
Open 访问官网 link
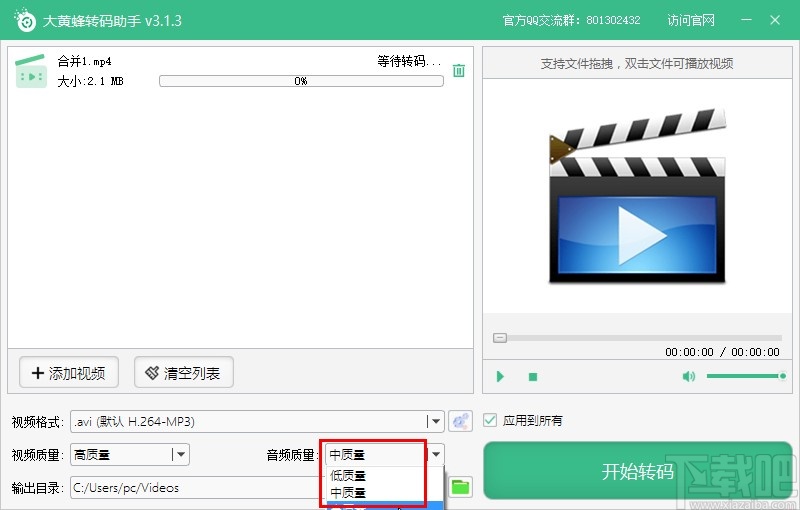[691, 20]
